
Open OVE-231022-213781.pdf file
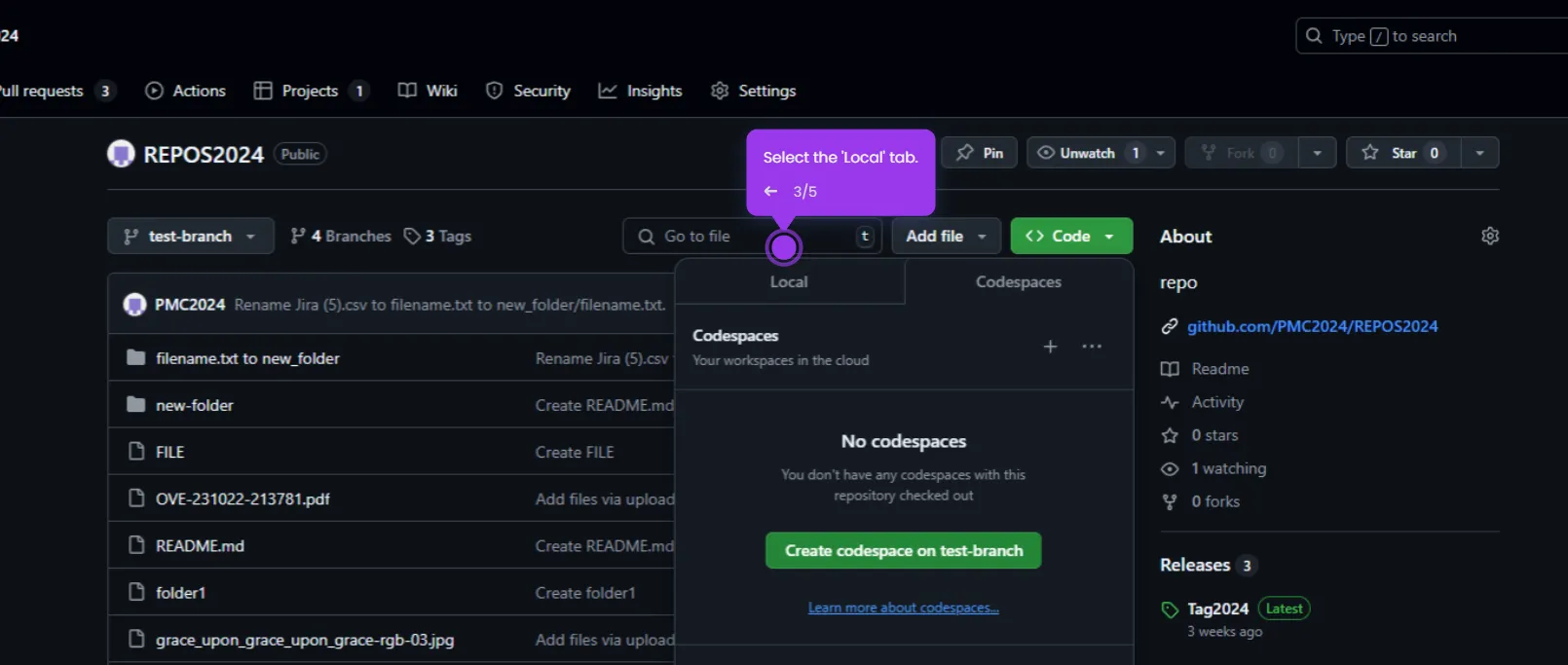pyautogui.click(x=243, y=499)
